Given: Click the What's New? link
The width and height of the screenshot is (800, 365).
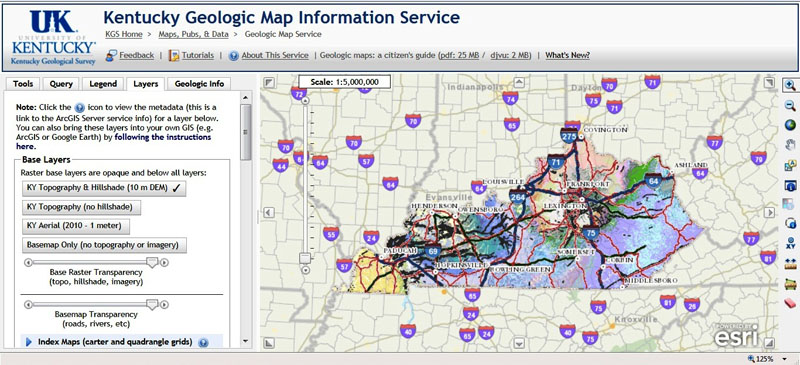Looking at the screenshot, I should pos(567,55).
